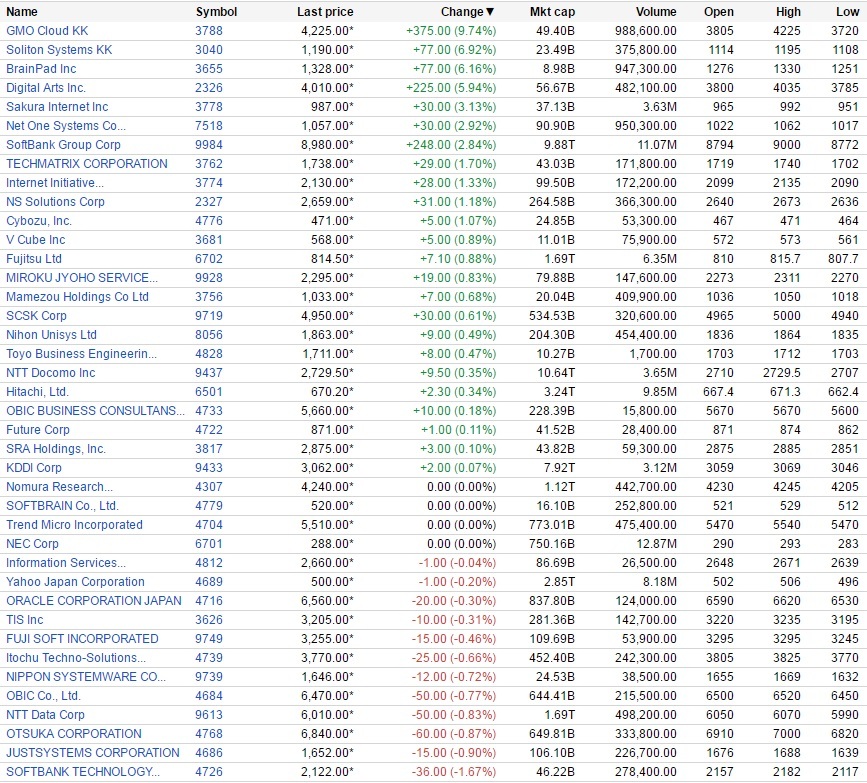Open NS Solutions Corp link

55,202
